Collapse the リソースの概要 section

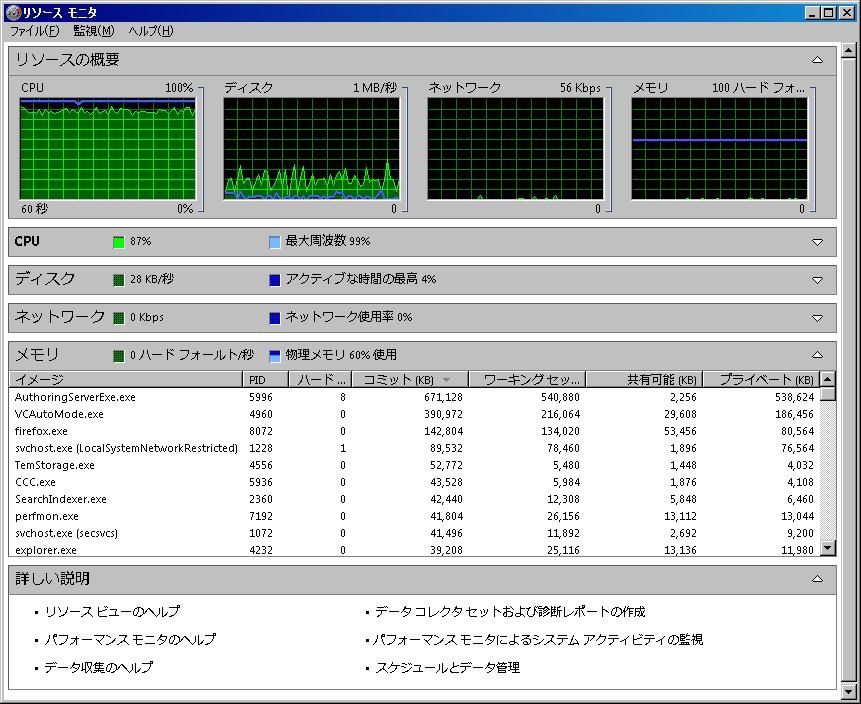pos(817,60)
